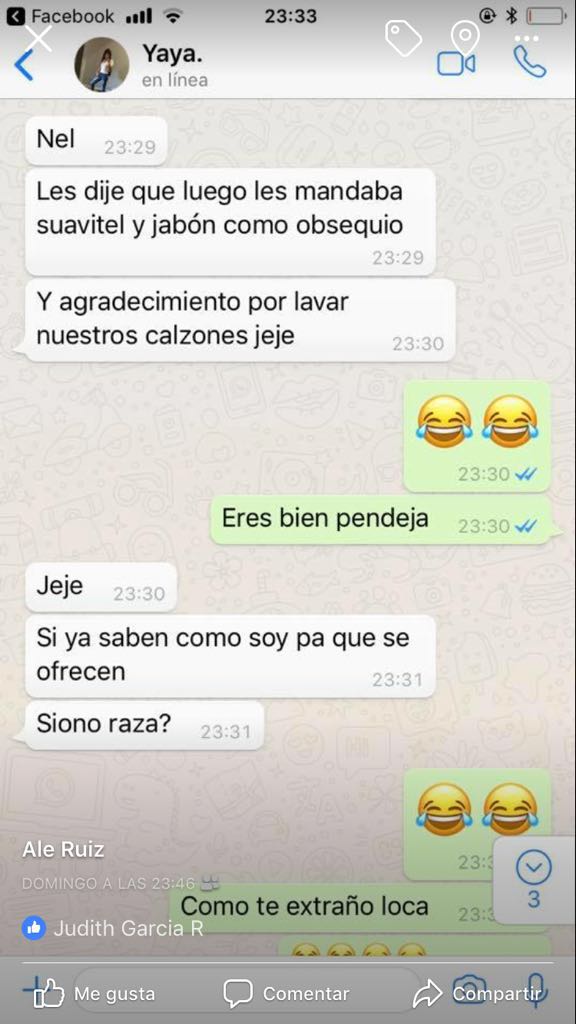Open the three-dots more options menu
Viewport: 576px width, 1024px height.
coord(526,39)
